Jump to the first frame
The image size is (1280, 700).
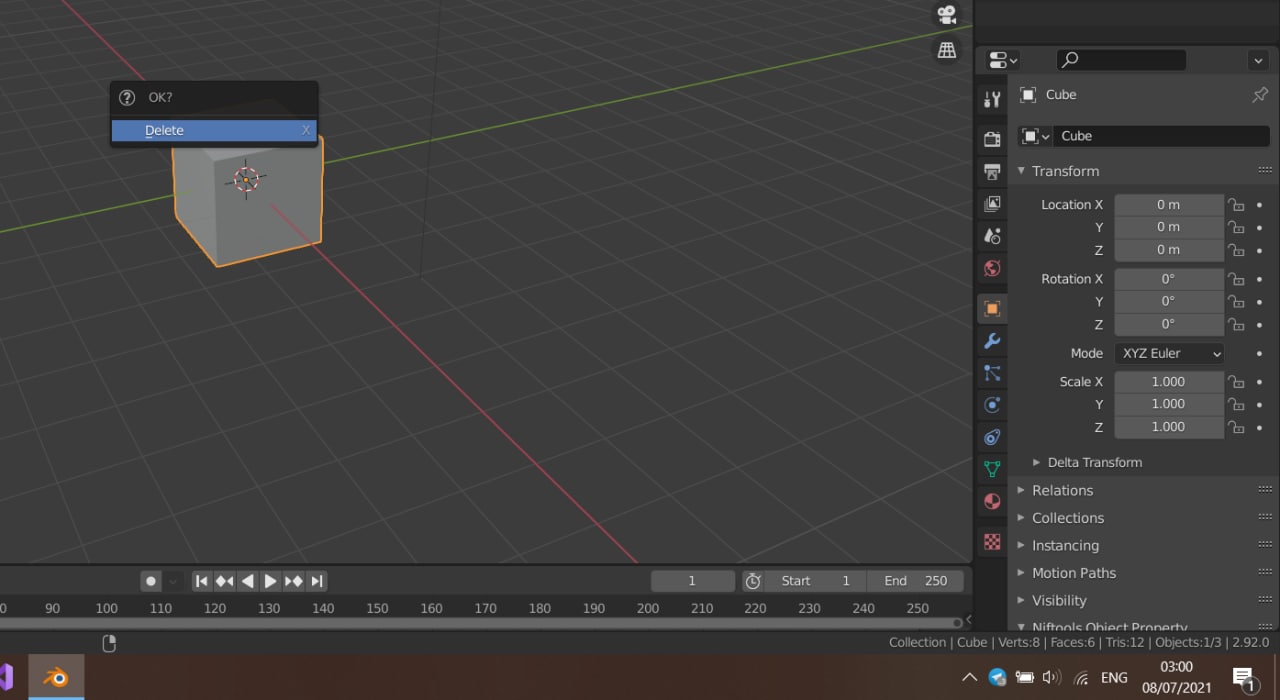coord(202,581)
